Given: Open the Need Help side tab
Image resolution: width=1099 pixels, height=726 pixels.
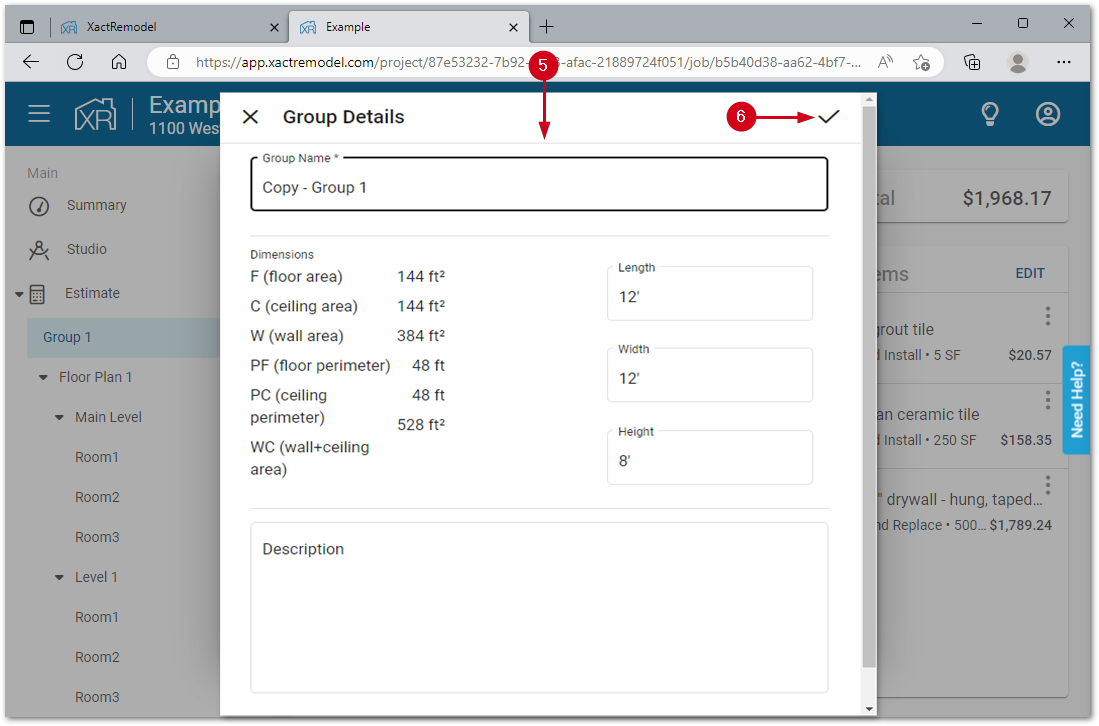Looking at the screenshot, I should click(1076, 399).
